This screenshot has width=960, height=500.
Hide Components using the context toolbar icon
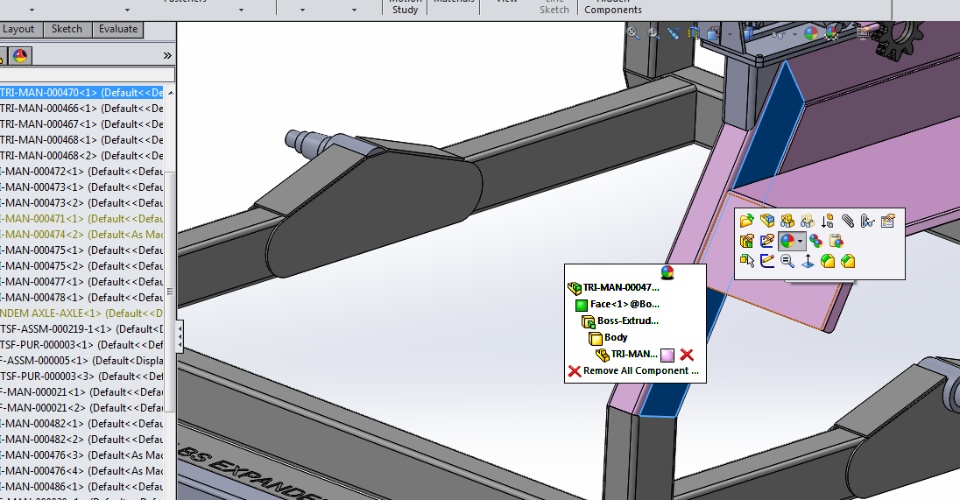[x=787, y=221]
